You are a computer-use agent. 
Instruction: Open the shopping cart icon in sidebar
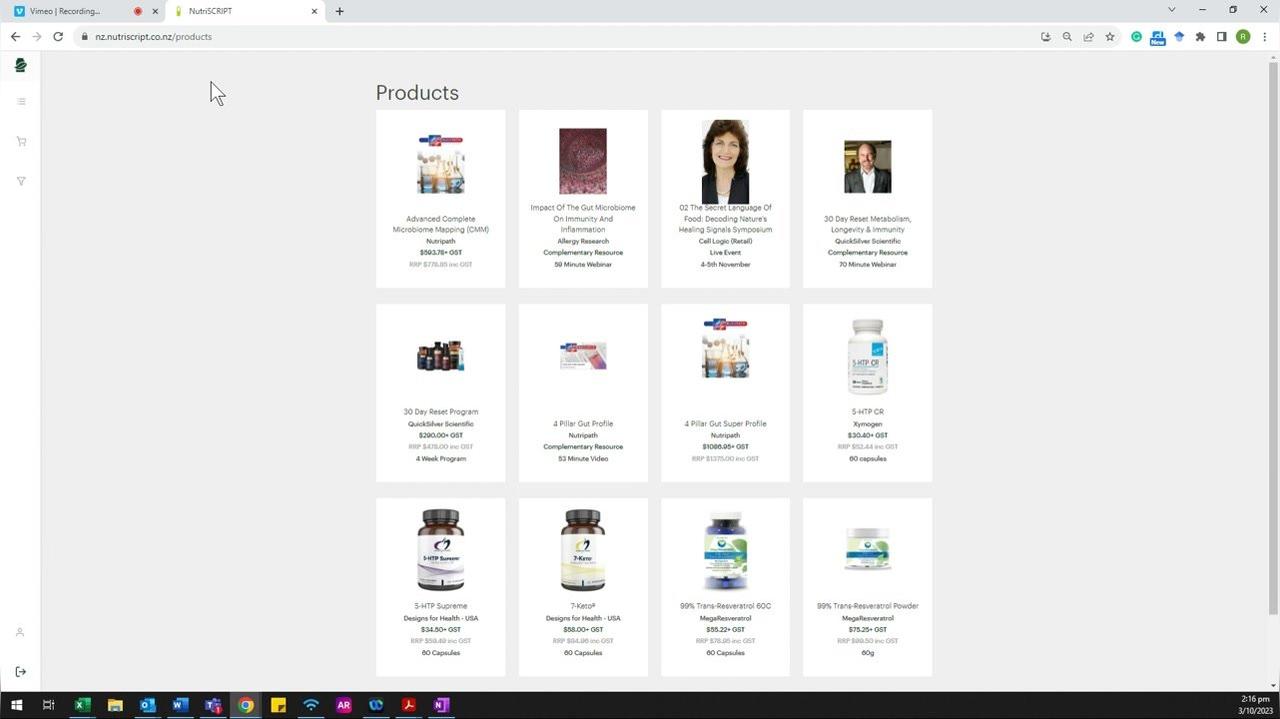pos(21,141)
